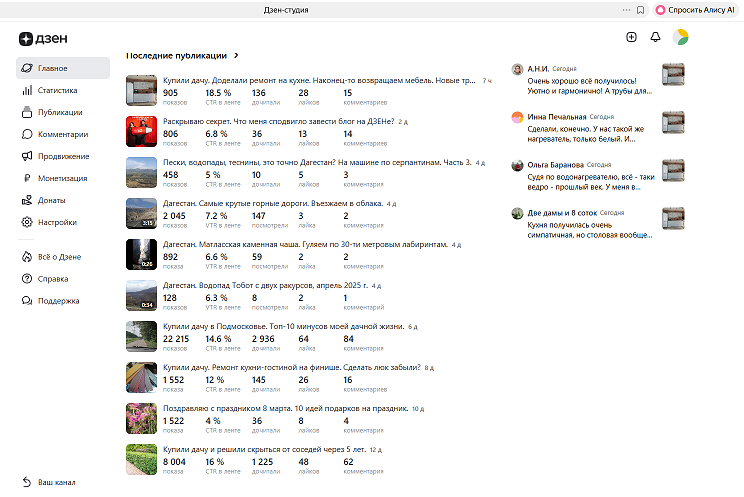Screen dimensions: 744x497
Task: Click the Дзен logo
Action: coord(43,38)
